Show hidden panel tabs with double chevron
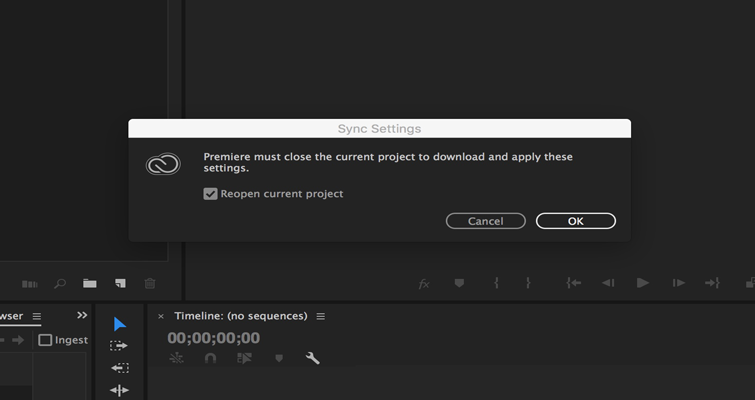Image resolution: width=755 pixels, height=400 pixels. pyautogui.click(x=82, y=315)
